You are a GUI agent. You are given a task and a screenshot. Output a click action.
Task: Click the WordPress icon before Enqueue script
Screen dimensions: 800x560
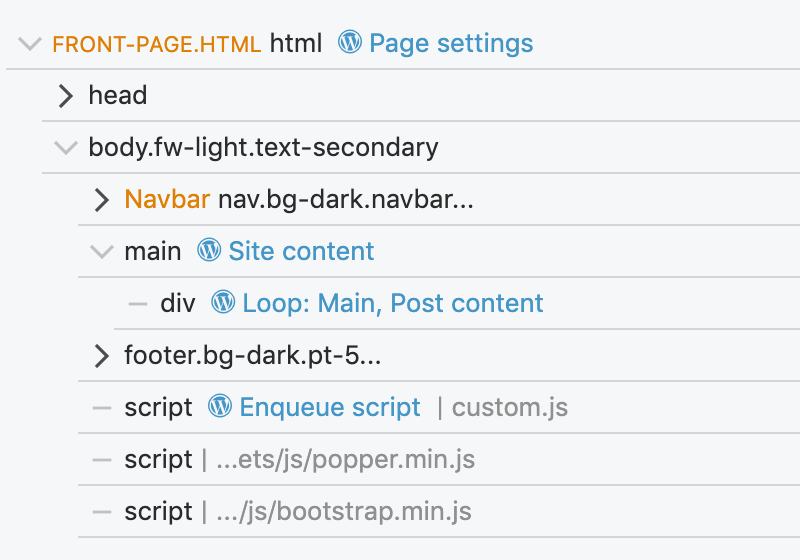[x=220, y=405]
